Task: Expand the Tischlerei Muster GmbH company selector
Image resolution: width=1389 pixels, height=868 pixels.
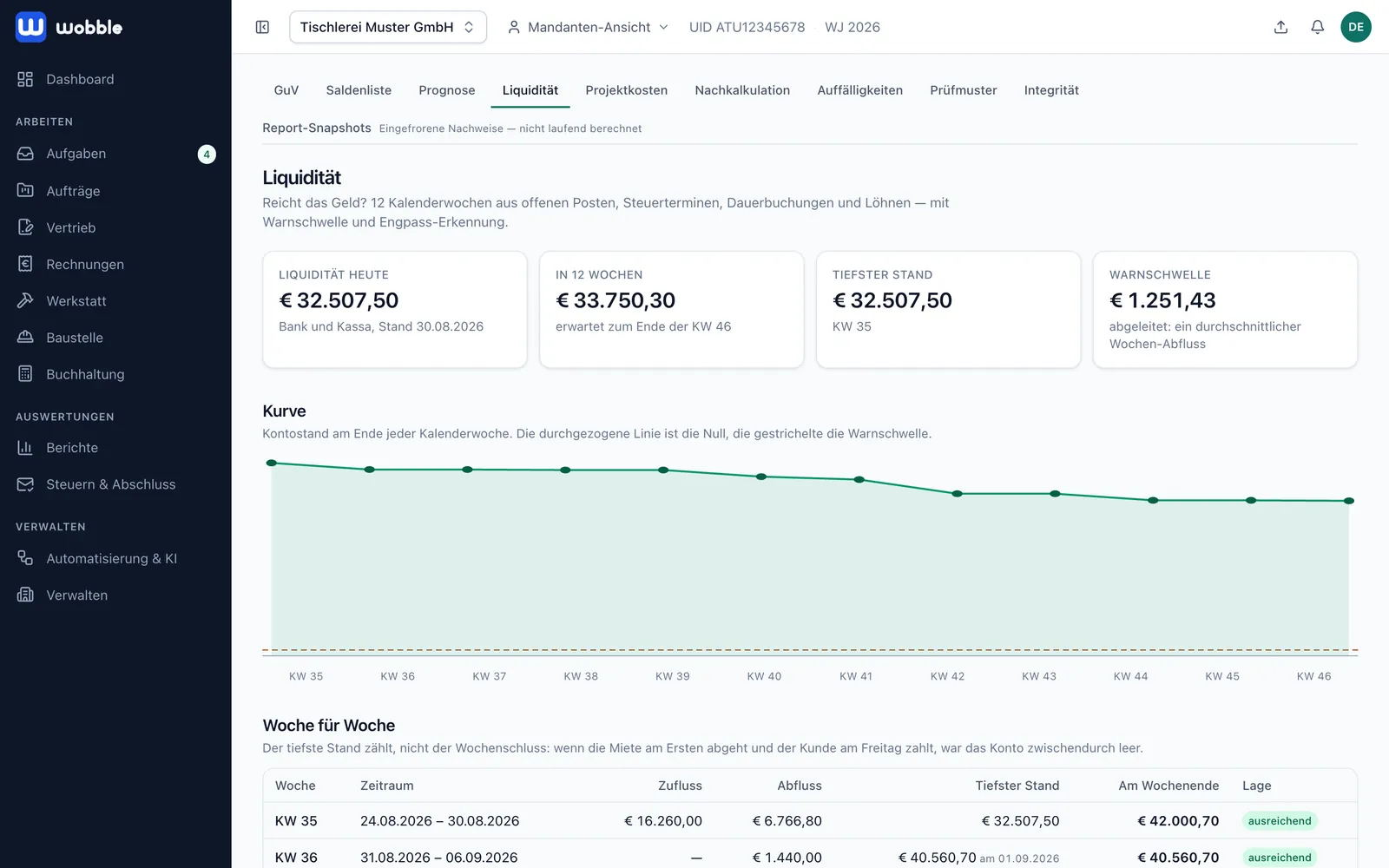Action: tap(388, 27)
